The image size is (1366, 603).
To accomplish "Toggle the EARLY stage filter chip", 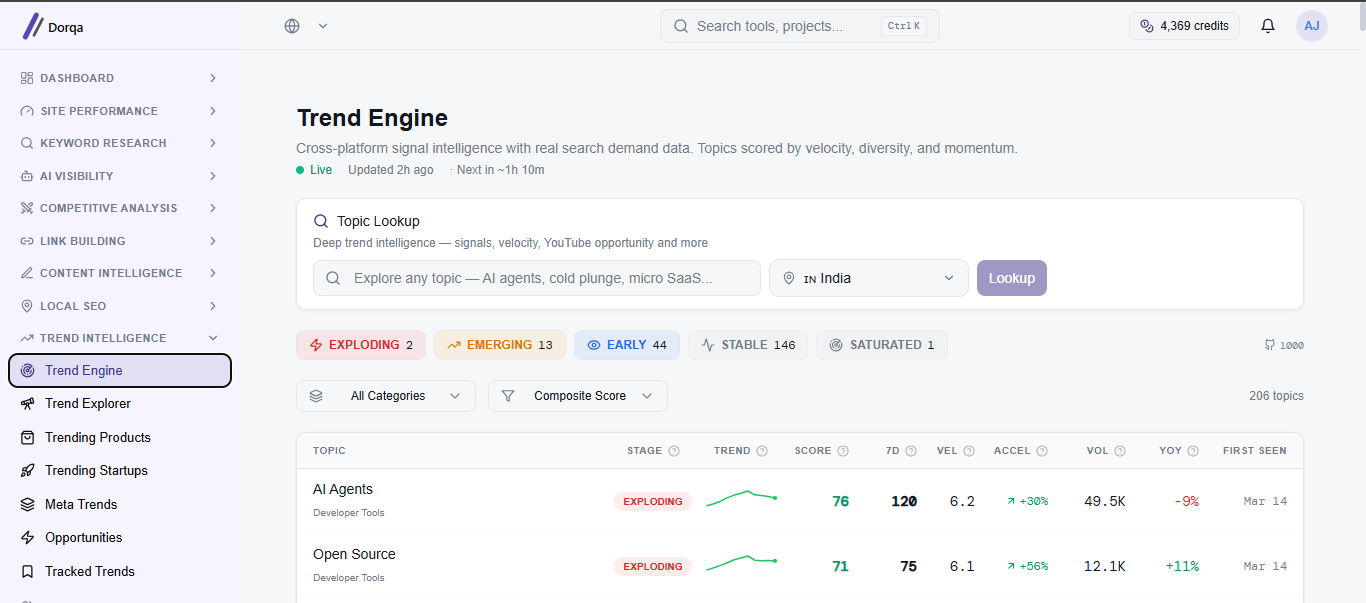I will pyautogui.click(x=627, y=345).
